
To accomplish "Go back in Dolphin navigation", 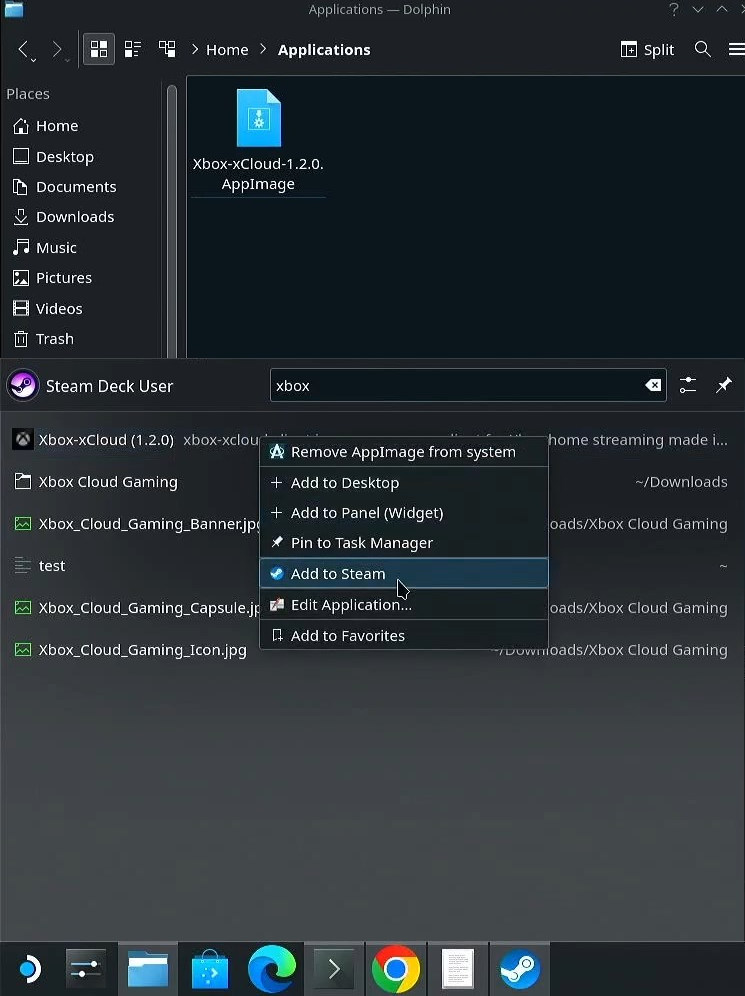I will point(23,50).
